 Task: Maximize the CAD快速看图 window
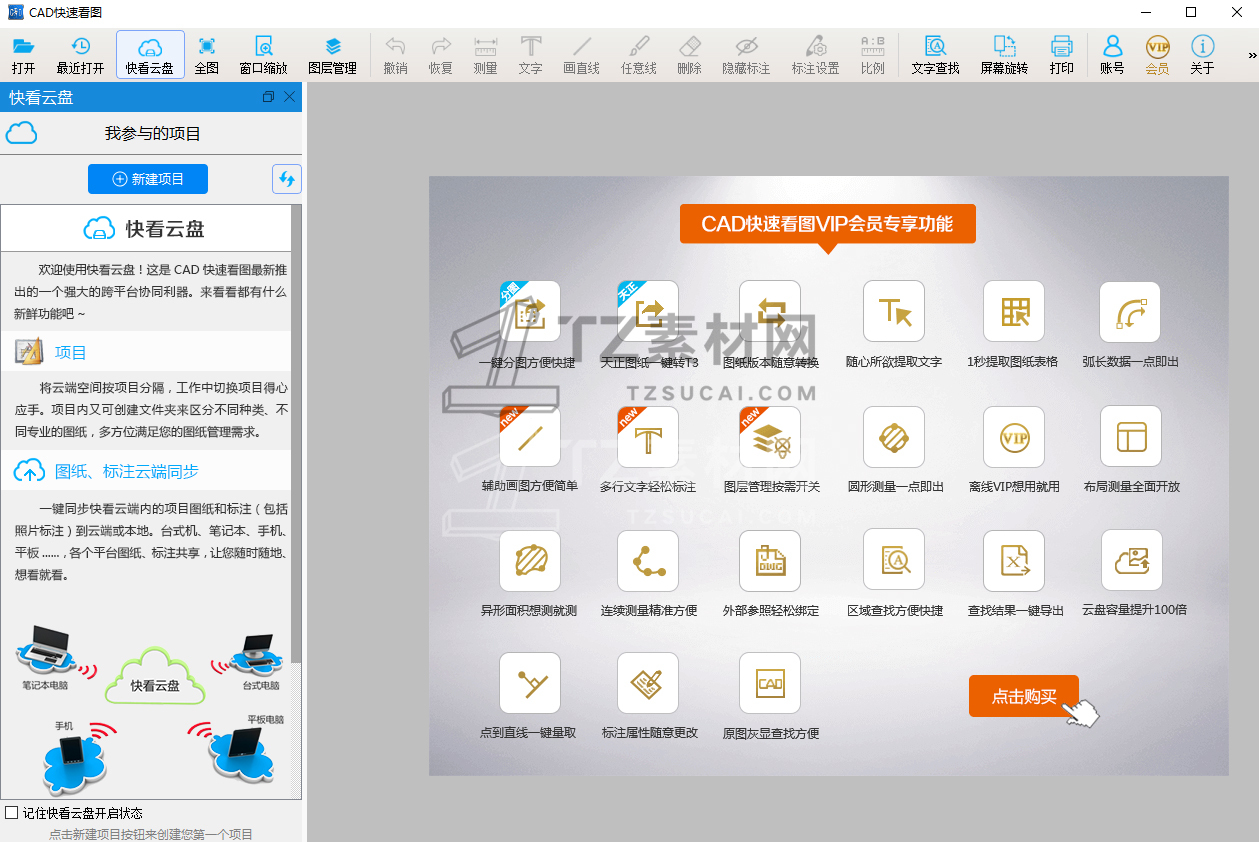pyautogui.click(x=1191, y=12)
